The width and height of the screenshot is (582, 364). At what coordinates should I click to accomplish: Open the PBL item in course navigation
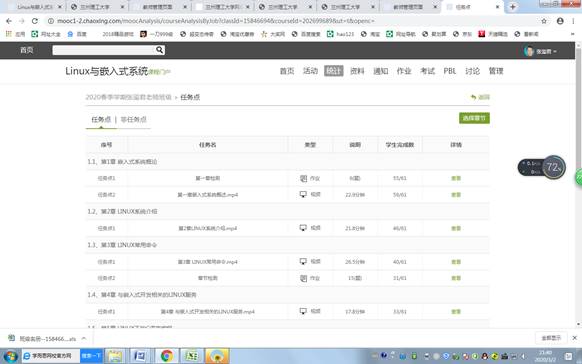pos(449,71)
